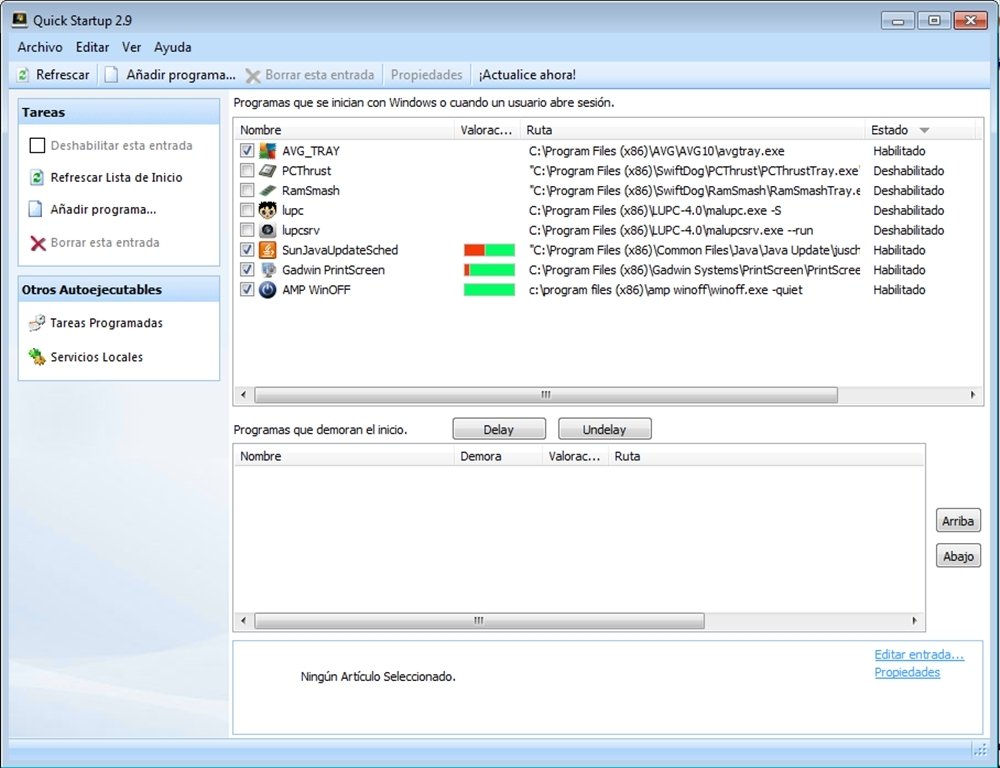Enable the lupcsrv startup checkbox

247,230
